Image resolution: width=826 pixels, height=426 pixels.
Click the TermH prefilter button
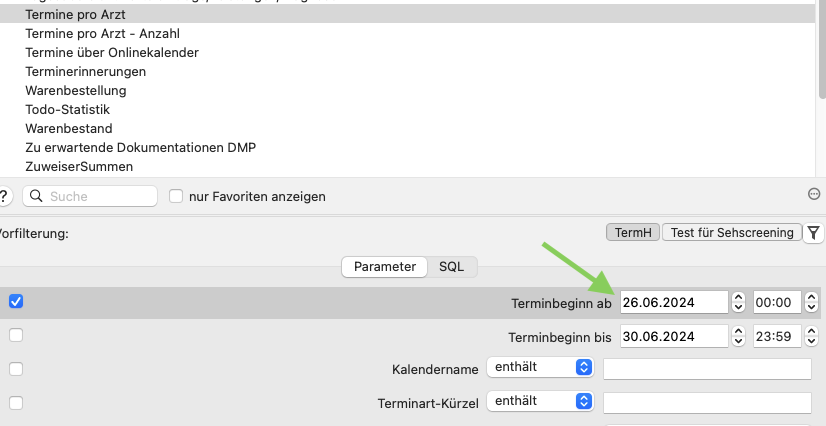(633, 232)
